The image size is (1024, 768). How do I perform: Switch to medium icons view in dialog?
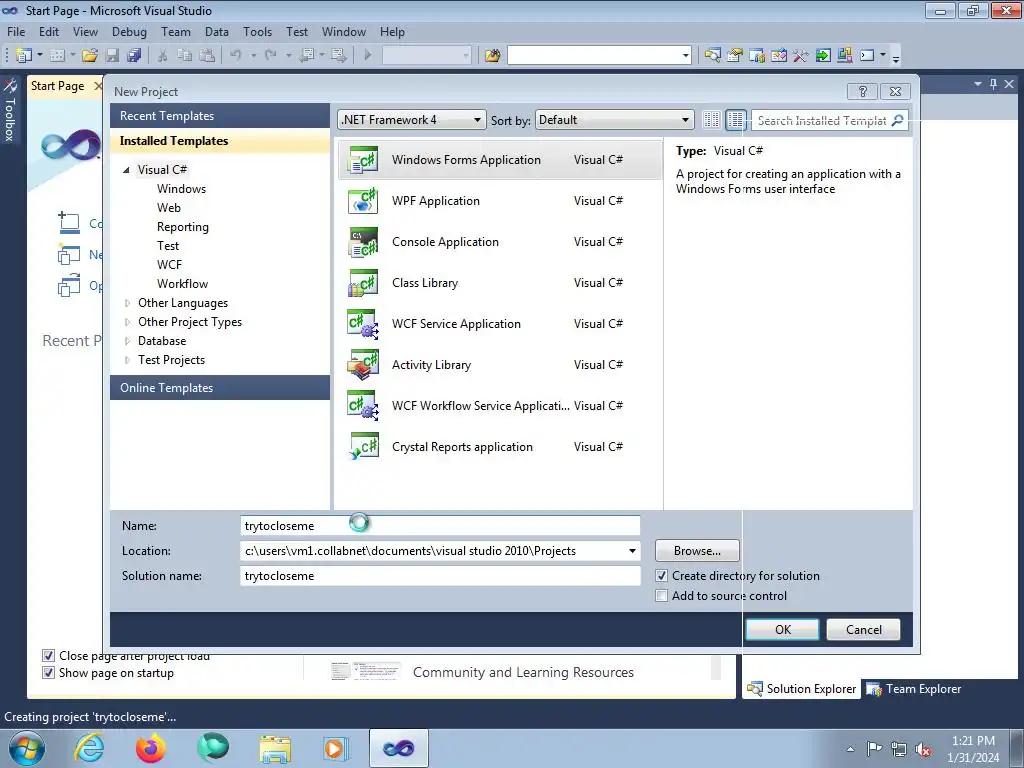pos(735,120)
